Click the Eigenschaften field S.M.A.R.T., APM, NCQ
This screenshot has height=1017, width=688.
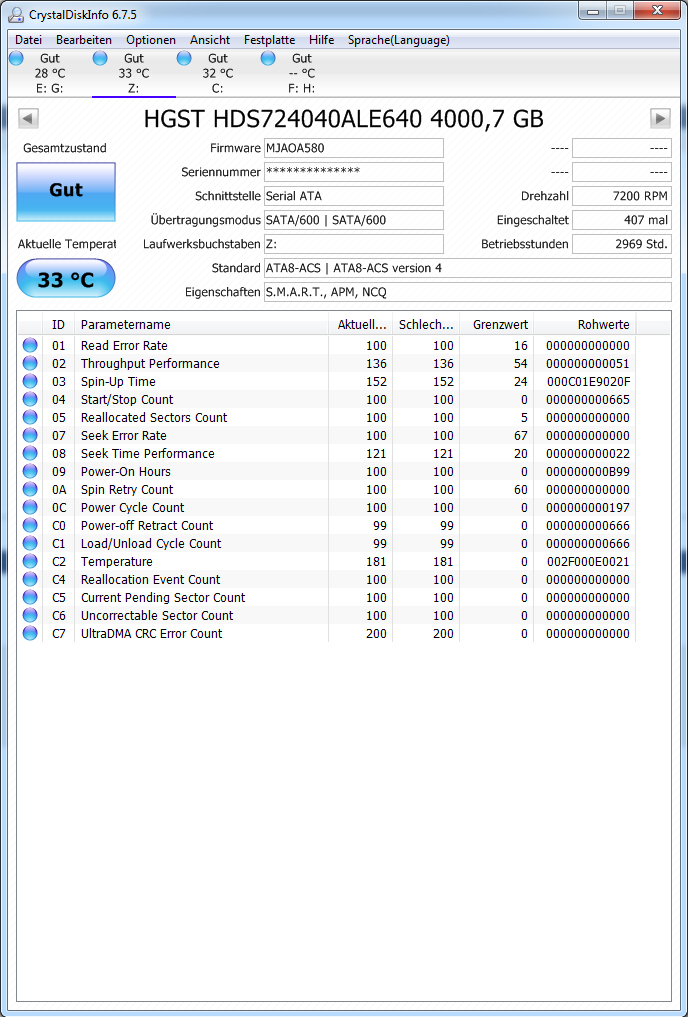click(x=468, y=292)
